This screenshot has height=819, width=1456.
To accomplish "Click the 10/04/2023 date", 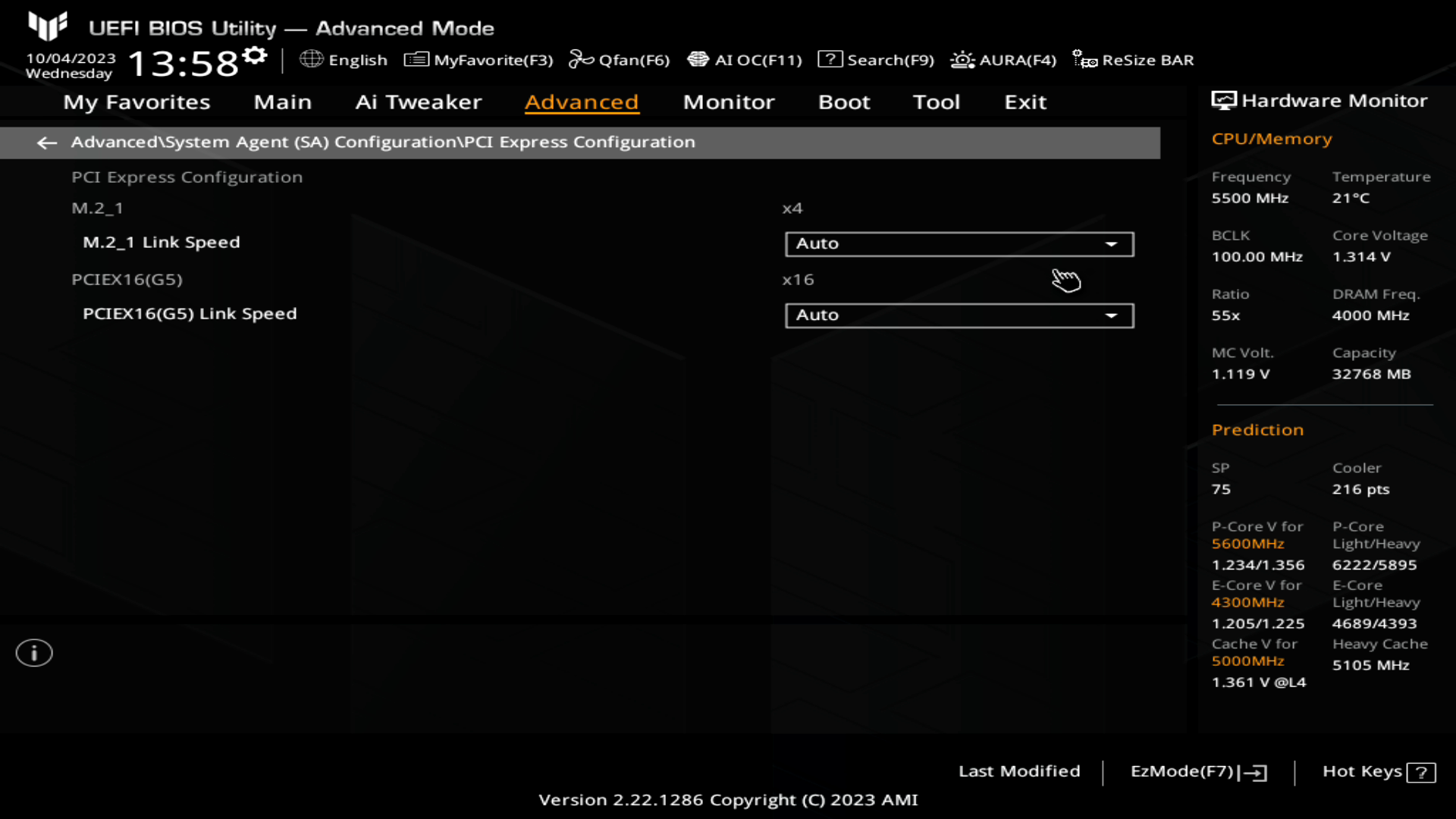I will (71, 58).
